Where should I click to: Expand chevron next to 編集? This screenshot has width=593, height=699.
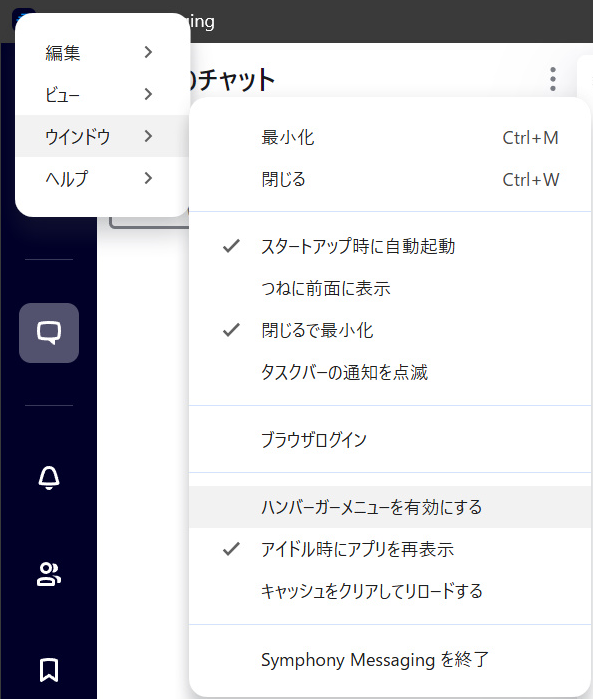[x=148, y=53]
